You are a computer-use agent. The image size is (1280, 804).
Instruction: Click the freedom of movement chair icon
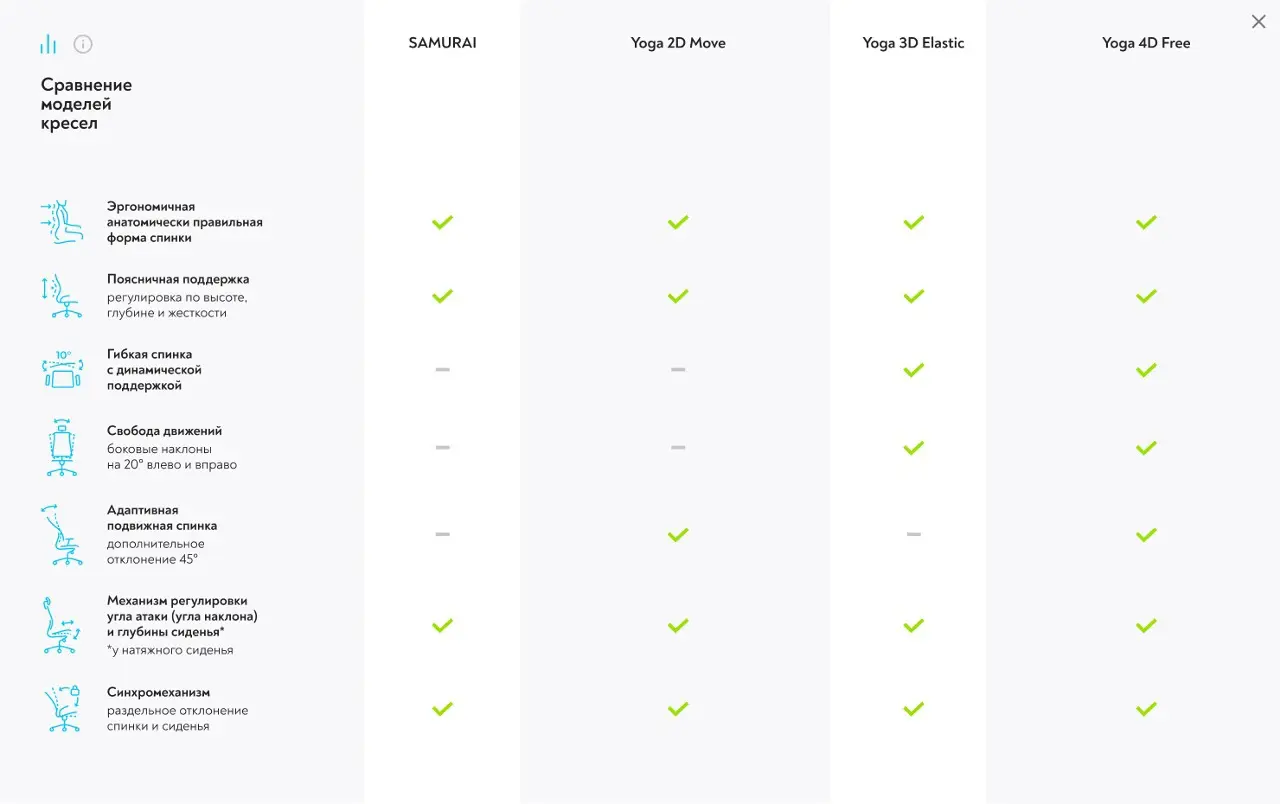[x=62, y=447]
